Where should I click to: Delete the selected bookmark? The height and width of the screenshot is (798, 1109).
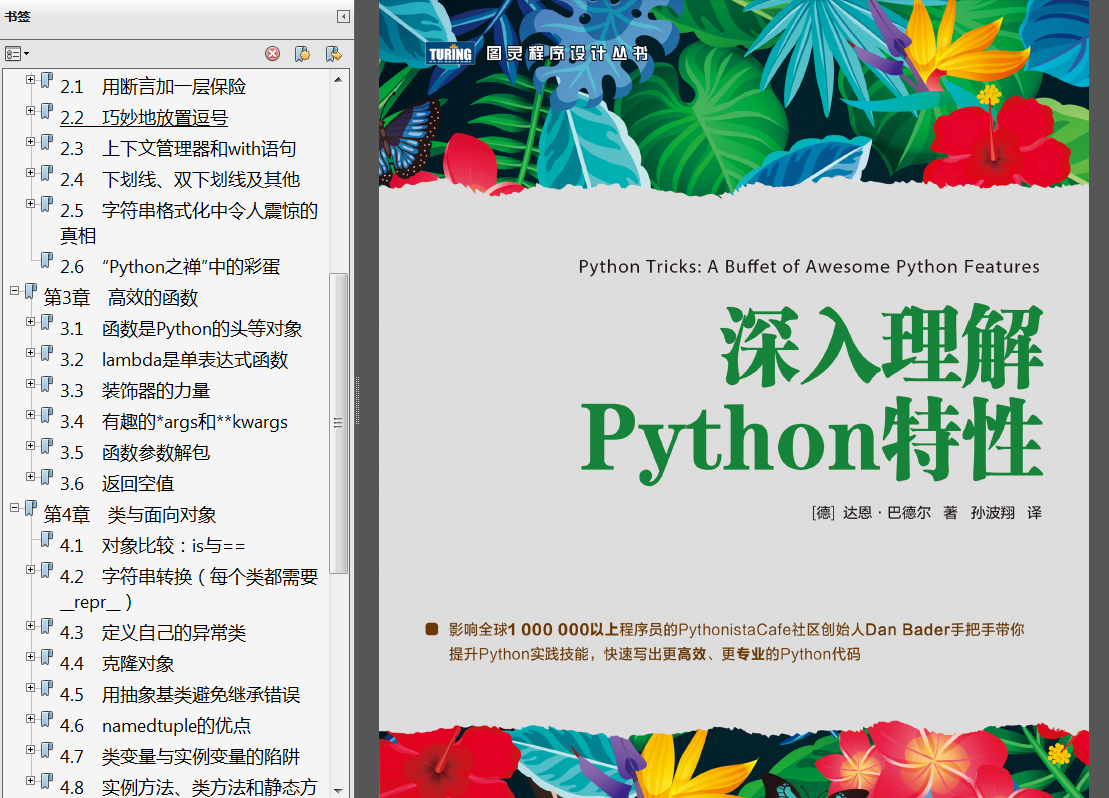tap(272, 53)
